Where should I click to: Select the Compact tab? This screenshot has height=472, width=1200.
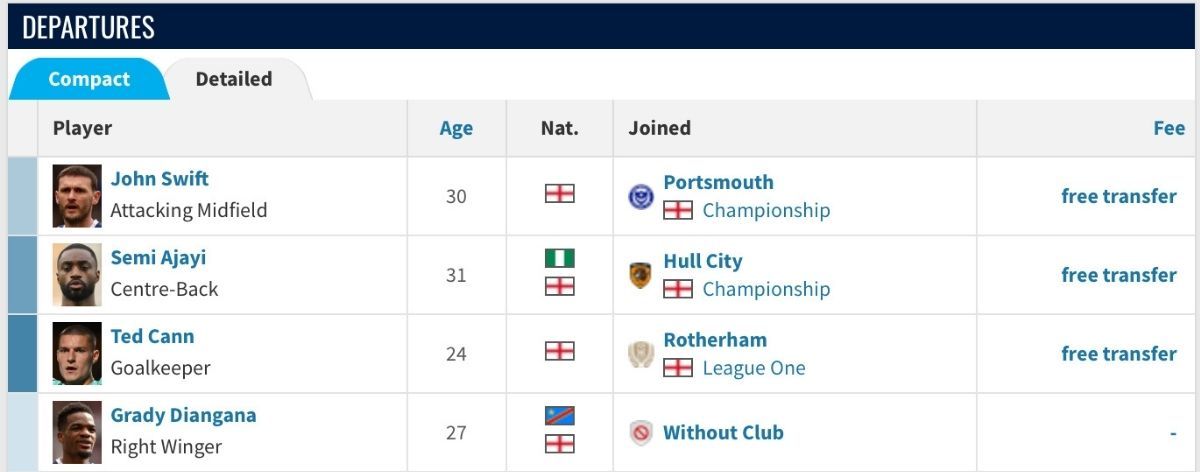pos(89,79)
